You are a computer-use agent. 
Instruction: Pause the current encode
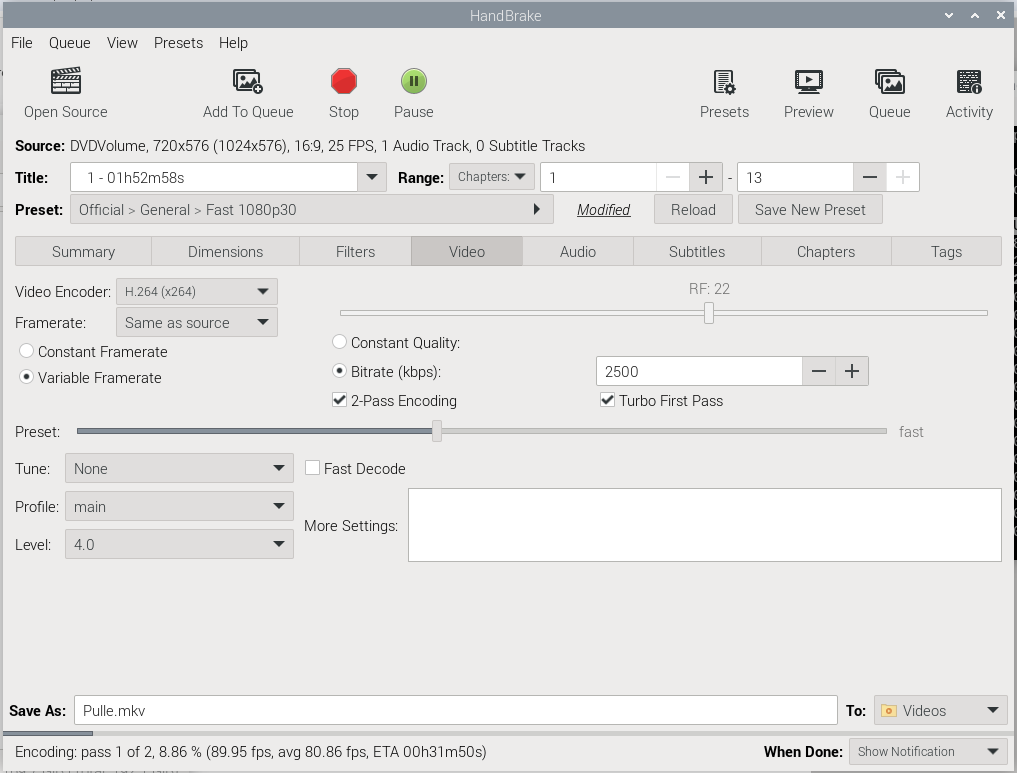pos(413,81)
